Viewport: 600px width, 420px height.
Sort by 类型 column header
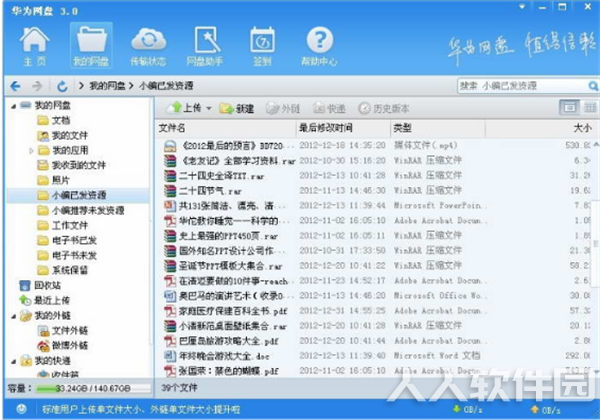(438, 128)
